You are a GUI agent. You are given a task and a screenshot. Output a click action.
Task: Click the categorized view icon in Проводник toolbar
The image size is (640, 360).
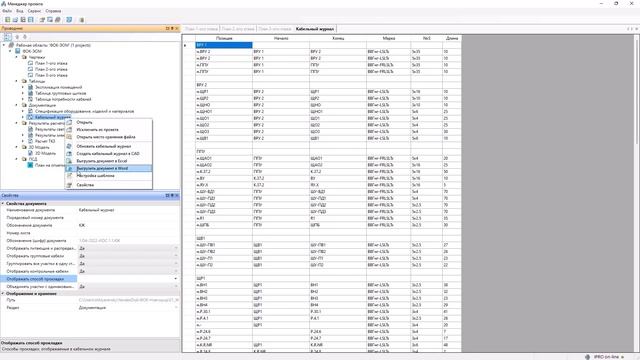point(7,37)
